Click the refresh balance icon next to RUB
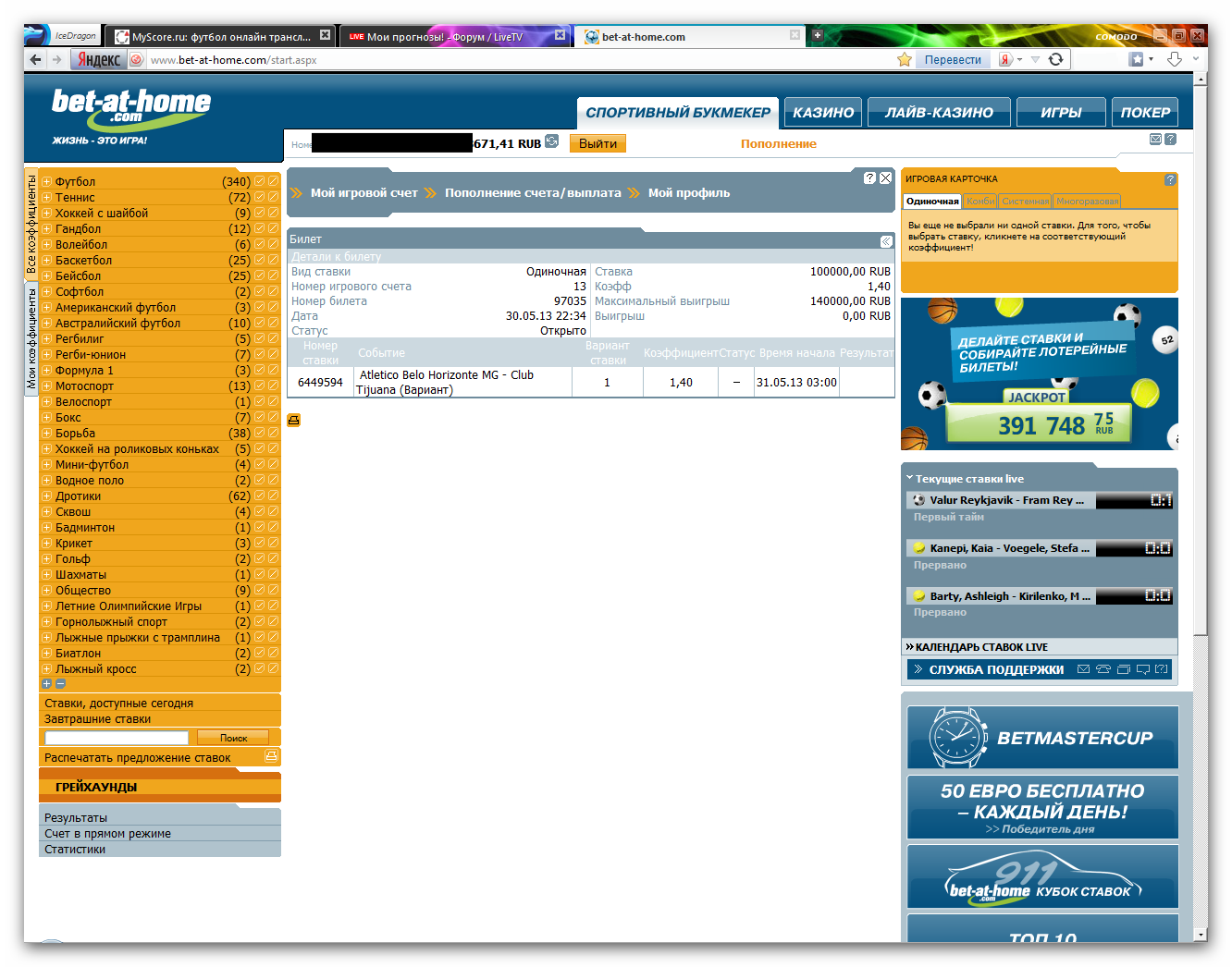Image resolution: width=1232 pixels, height=967 pixels. click(x=552, y=141)
